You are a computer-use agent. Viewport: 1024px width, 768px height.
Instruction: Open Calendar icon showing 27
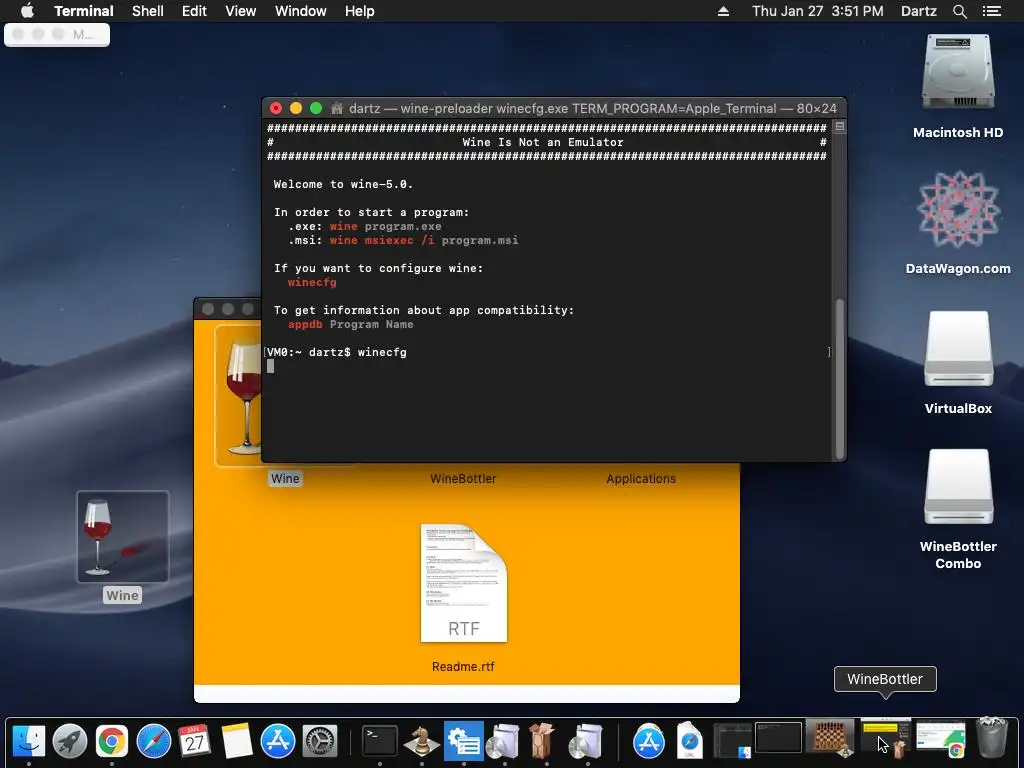tap(195, 741)
